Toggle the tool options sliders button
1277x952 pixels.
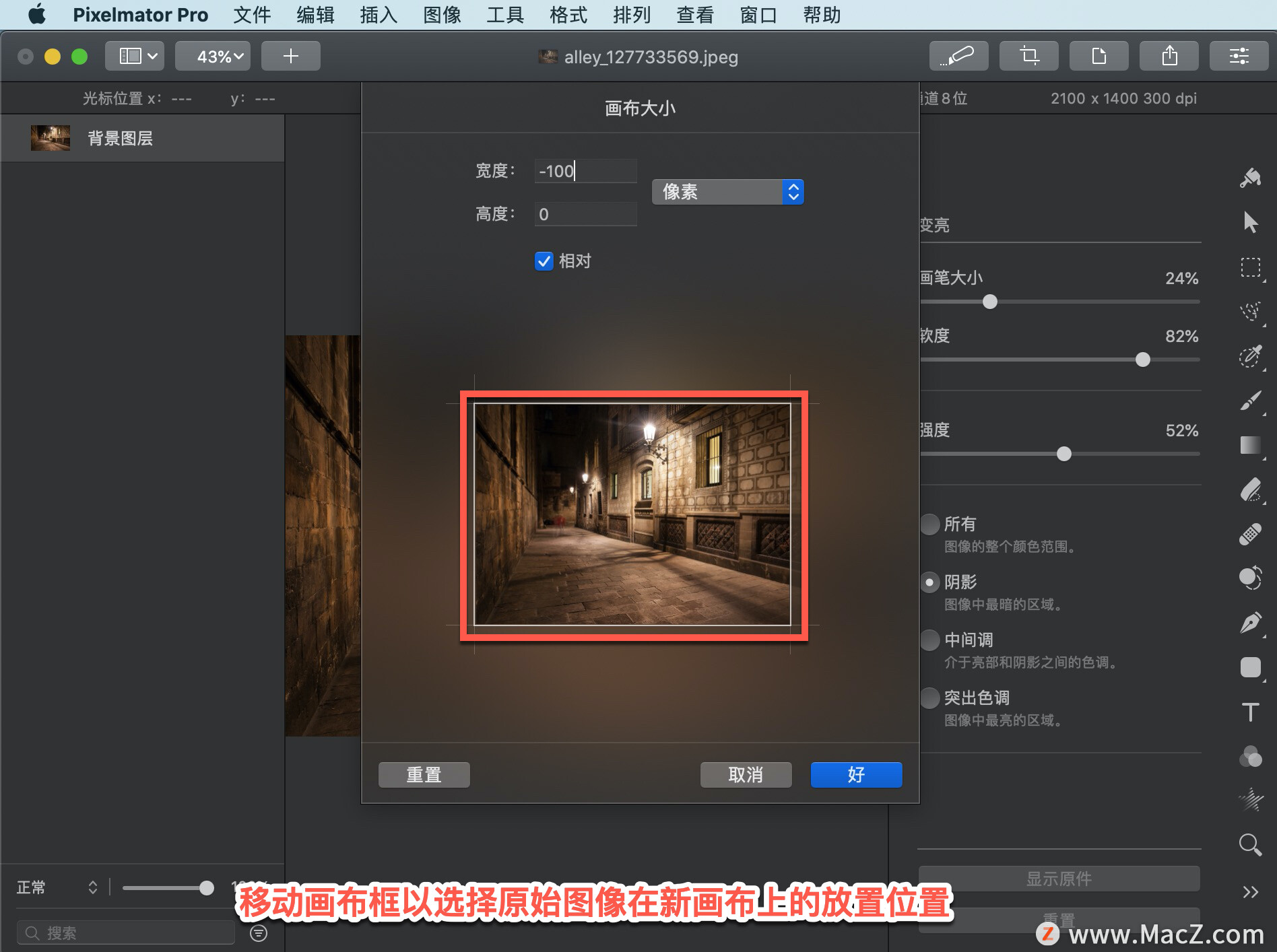coord(1239,56)
